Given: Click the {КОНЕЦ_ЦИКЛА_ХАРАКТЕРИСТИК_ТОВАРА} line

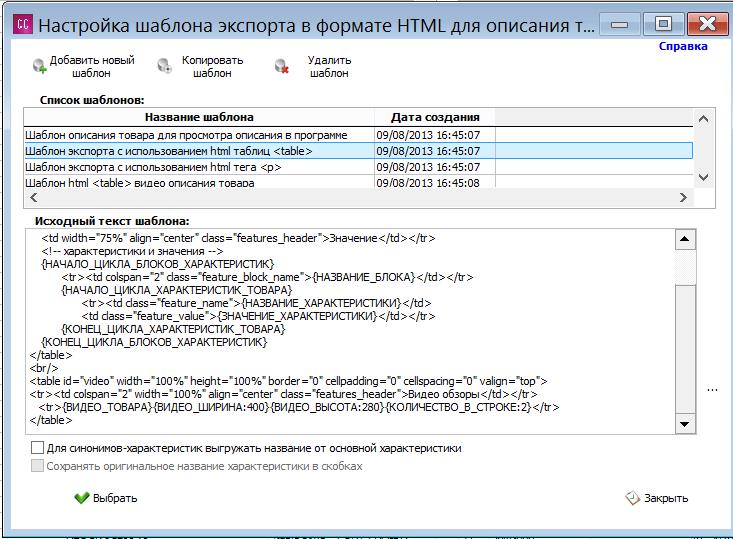Looking at the screenshot, I should (173, 329).
